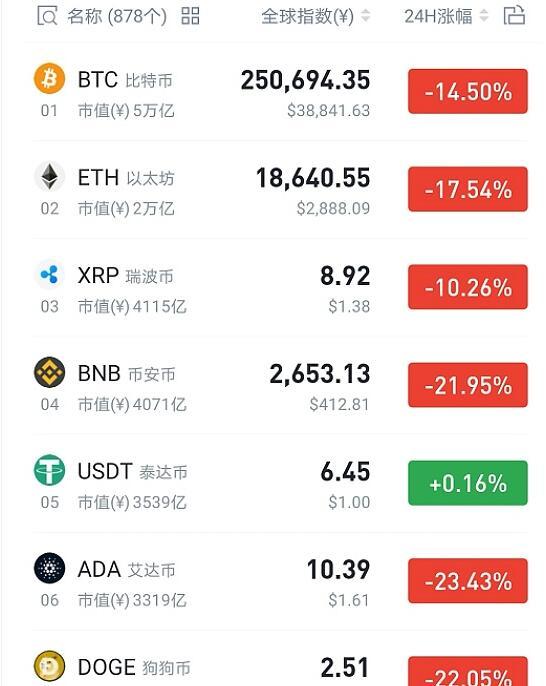Select the 全球指数(¥) column header text
This screenshot has height=686, width=546.
pyautogui.click(x=308, y=17)
